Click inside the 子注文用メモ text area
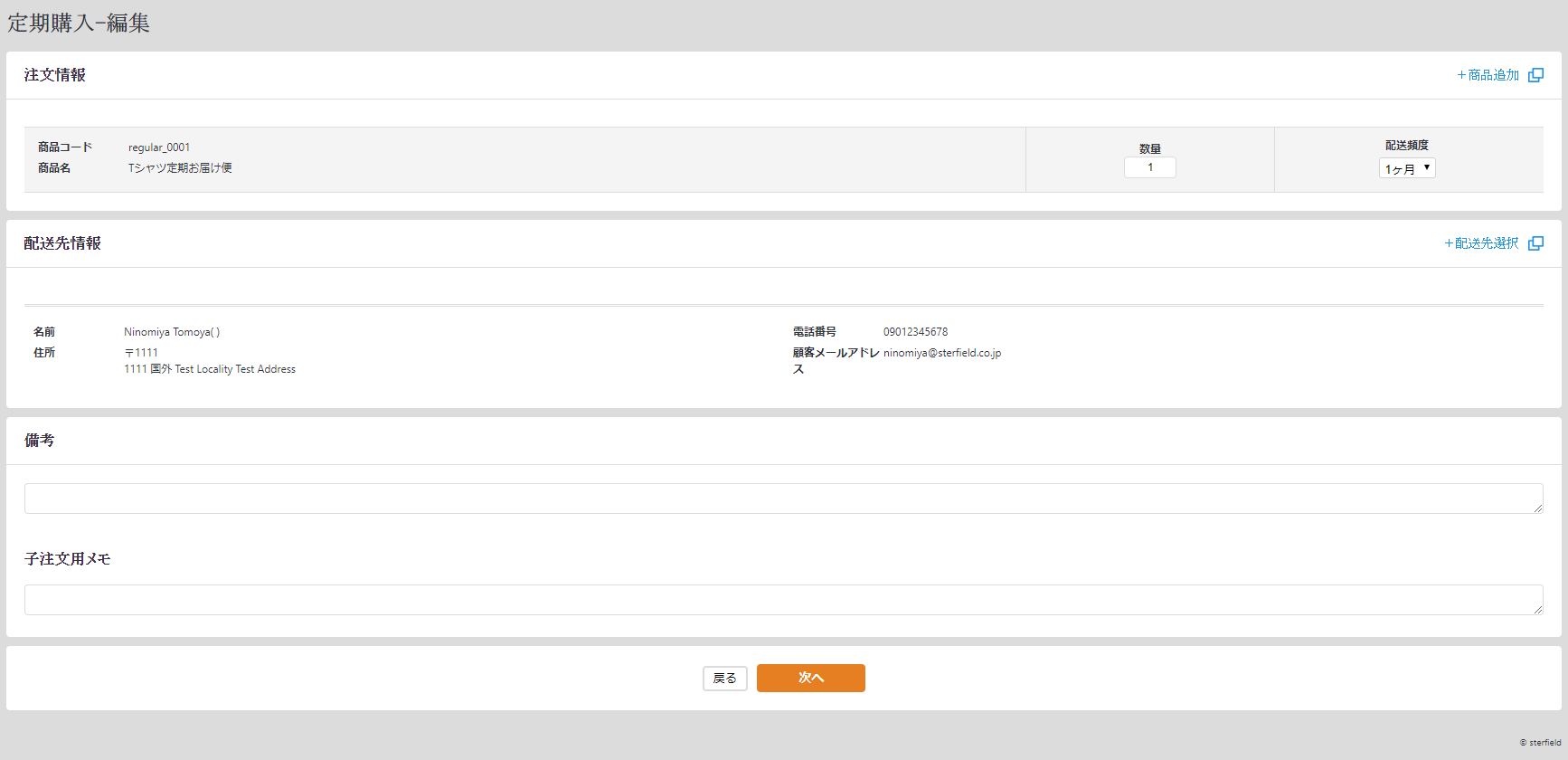Screen dimensions: 1568x760 click(782, 600)
